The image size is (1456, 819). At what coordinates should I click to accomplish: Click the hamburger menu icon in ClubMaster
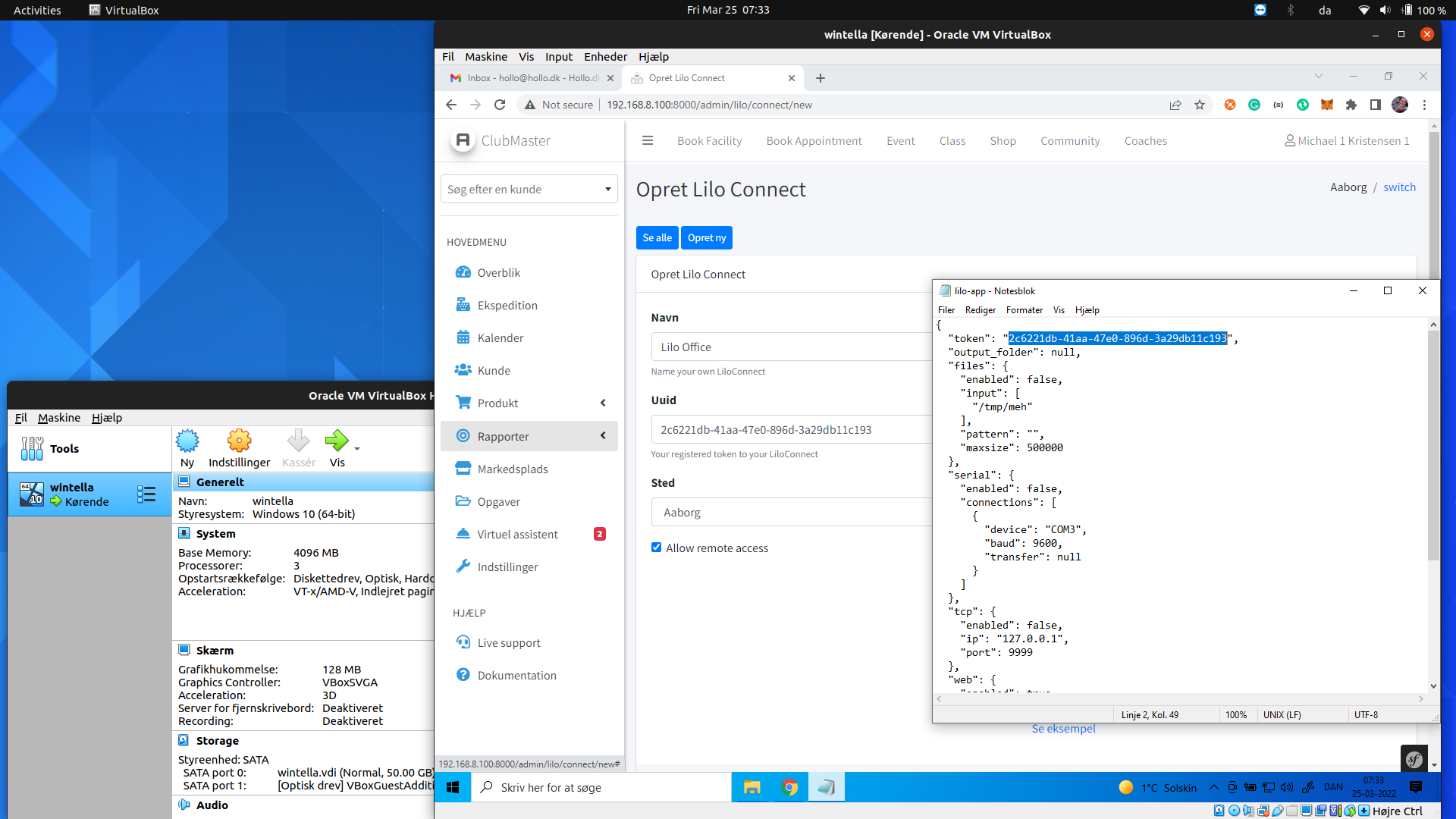(x=647, y=141)
